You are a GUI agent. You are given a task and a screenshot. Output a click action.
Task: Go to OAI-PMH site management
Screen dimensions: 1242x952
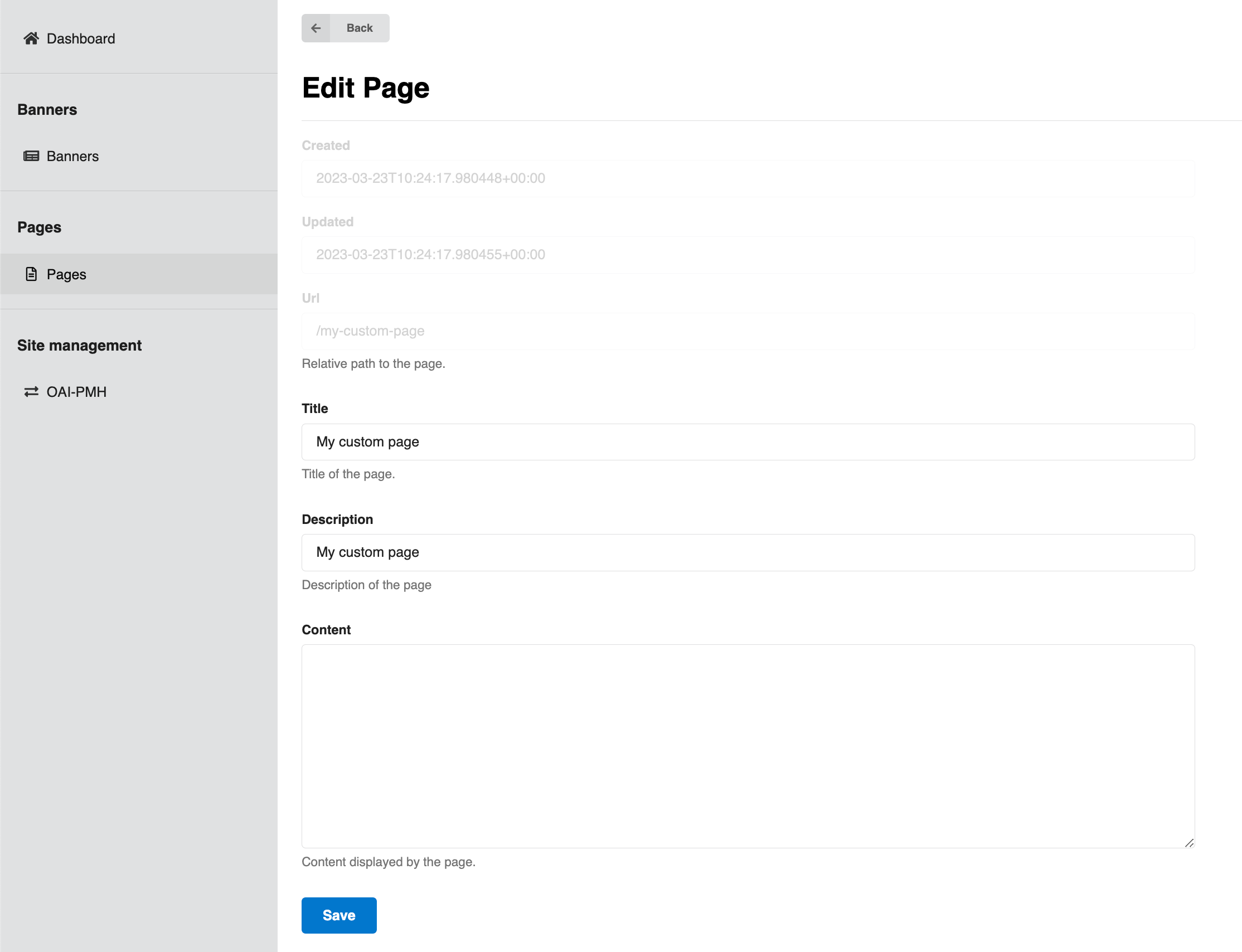click(76, 392)
